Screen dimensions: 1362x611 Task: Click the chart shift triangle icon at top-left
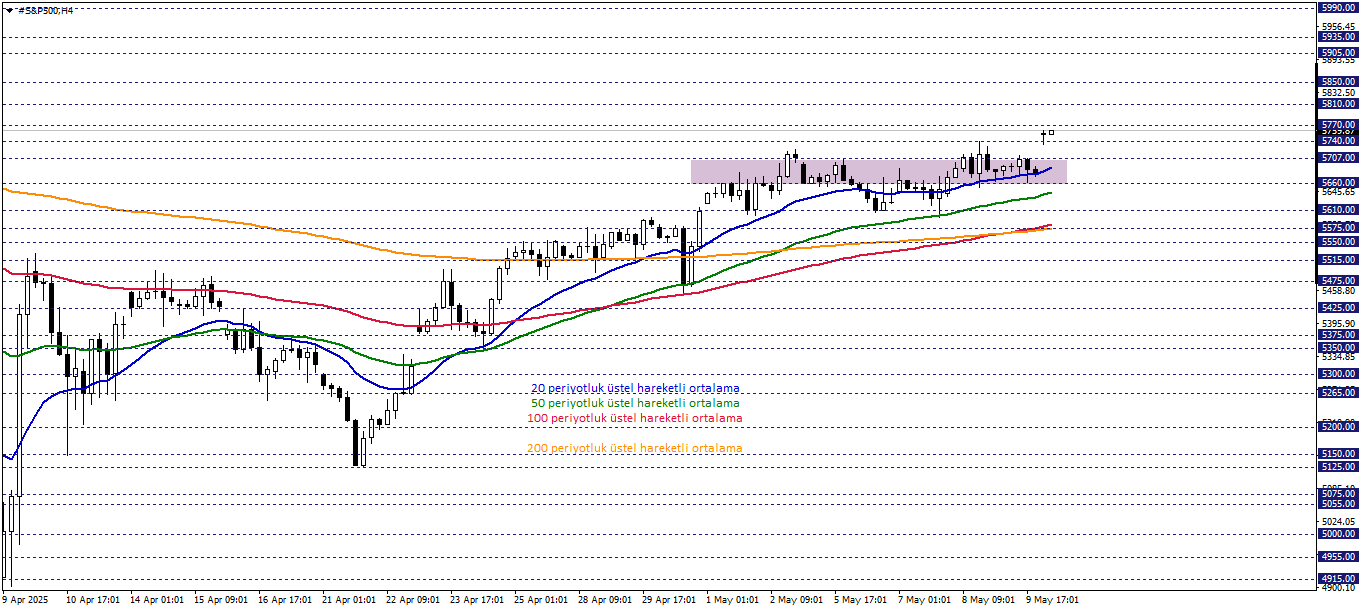(10, 10)
